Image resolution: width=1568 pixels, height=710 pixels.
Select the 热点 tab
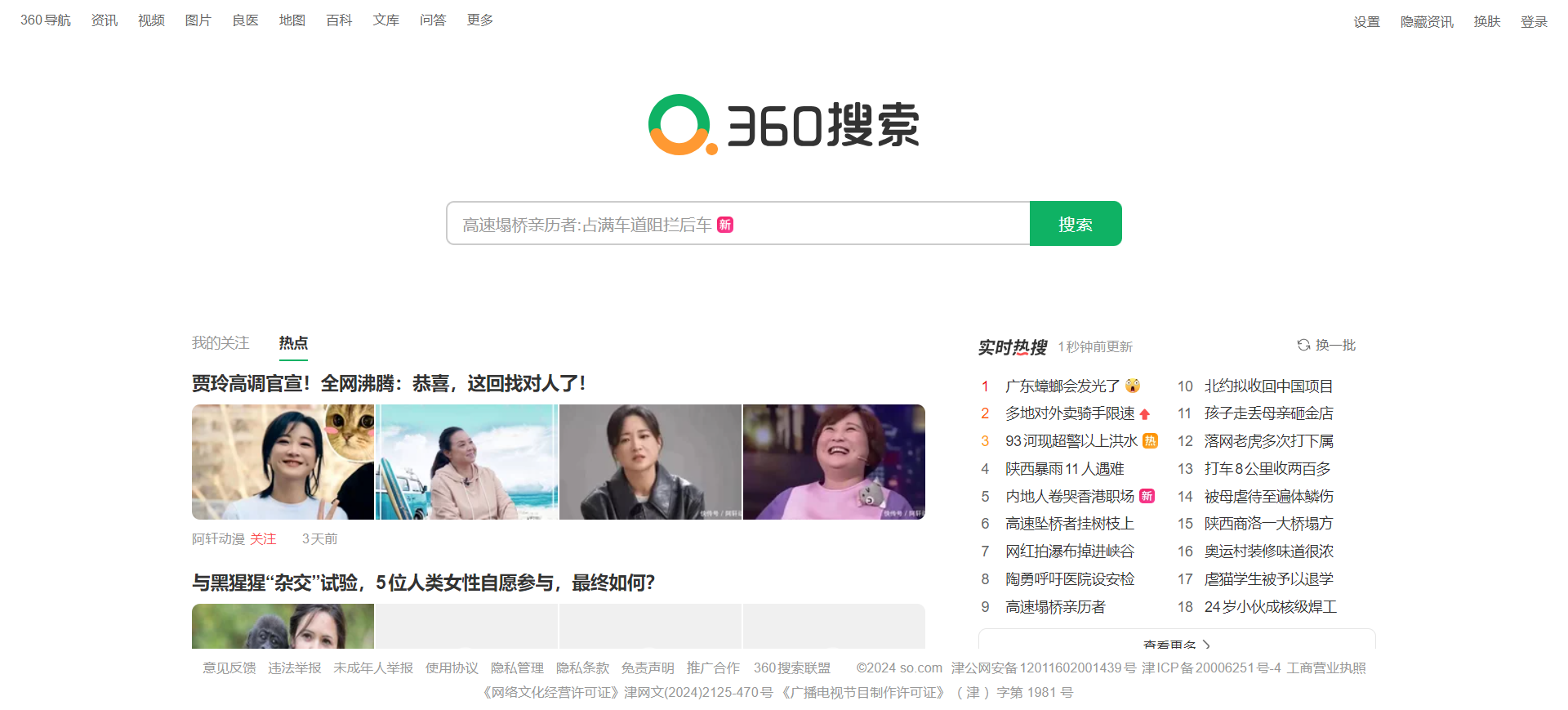293,343
